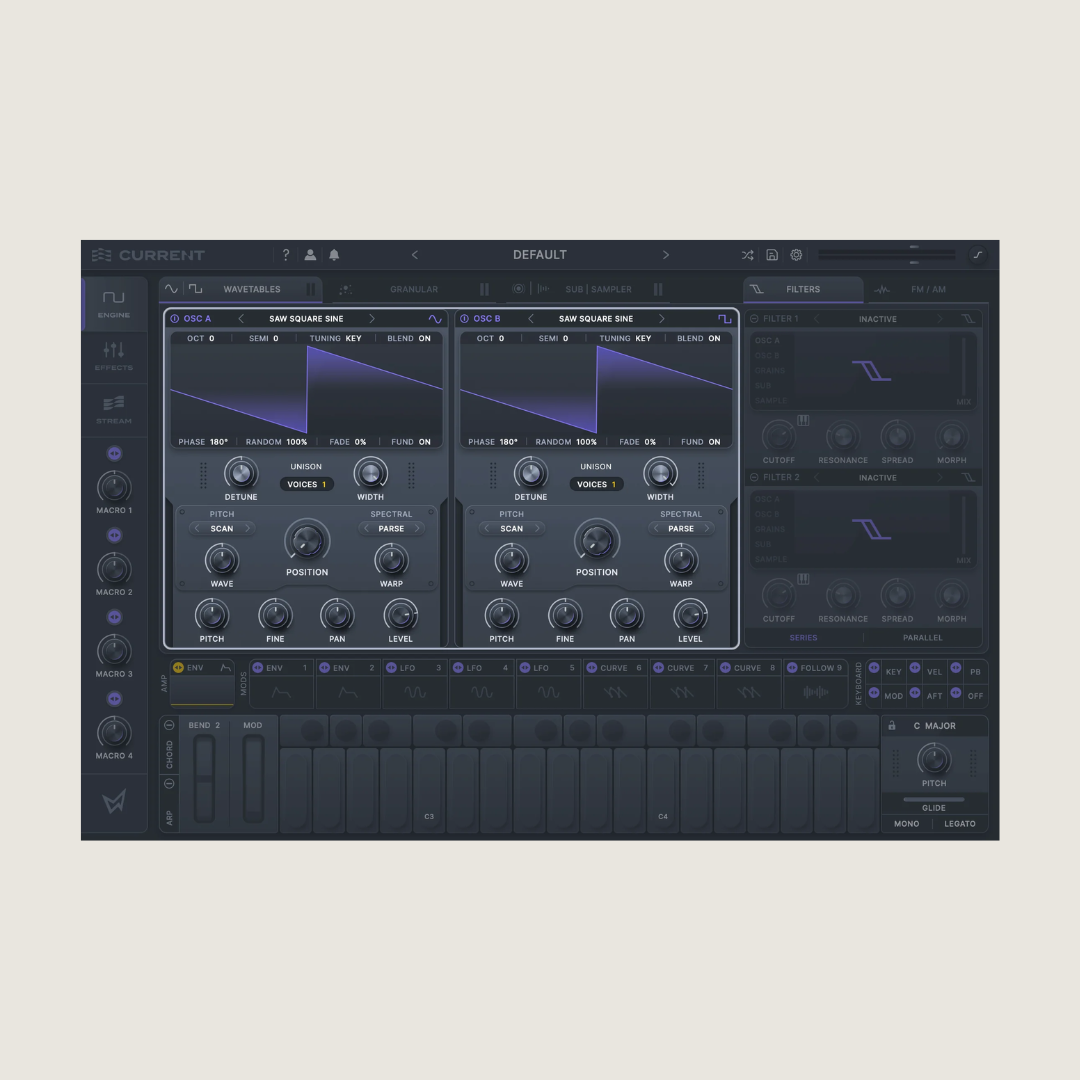Go to previous preset arrow by DEFAULT
Image resolution: width=1080 pixels, height=1080 pixels.
click(415, 255)
